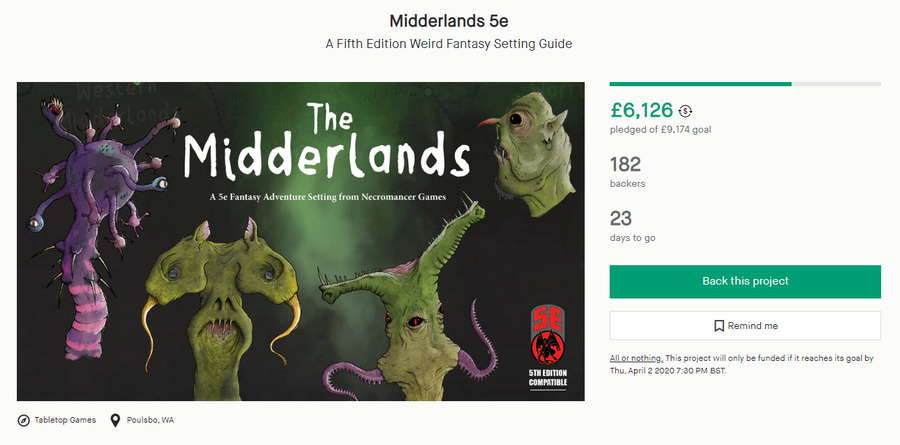Click the 182 backers count
Viewport: 900px width, 445px height.
(625, 164)
